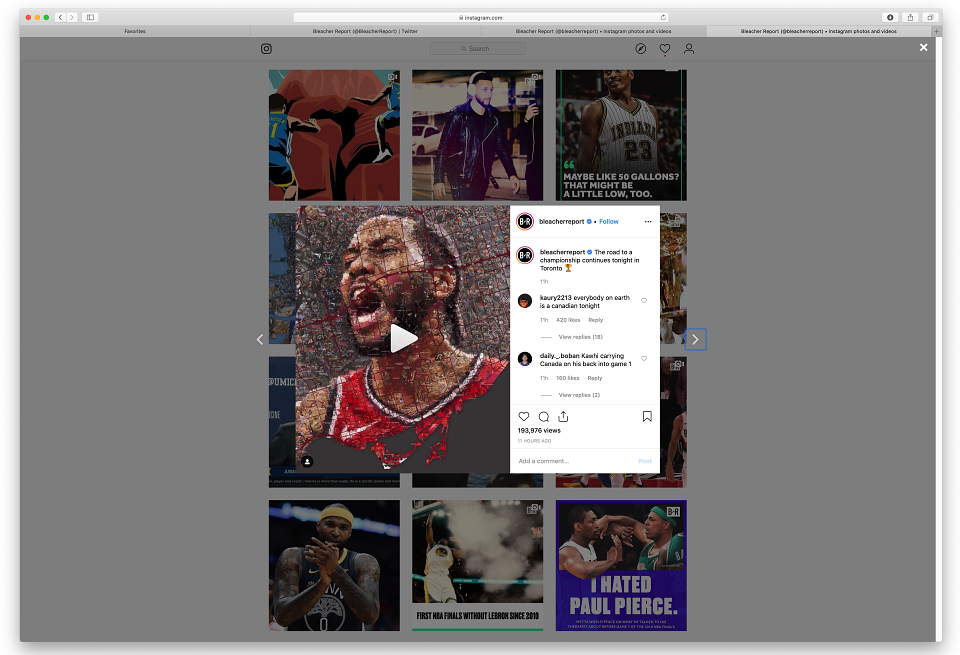
Task: Follow bleacherreport
Action: (609, 222)
